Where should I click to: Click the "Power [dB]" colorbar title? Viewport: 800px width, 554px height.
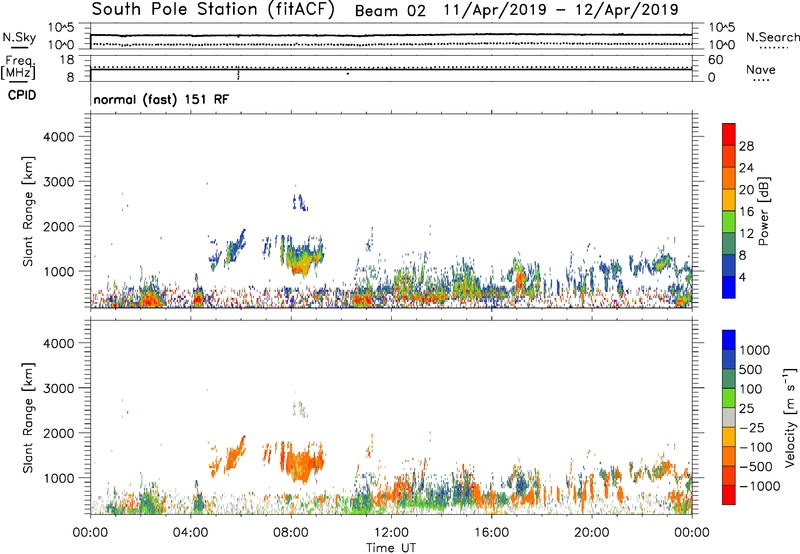pyautogui.click(x=763, y=211)
